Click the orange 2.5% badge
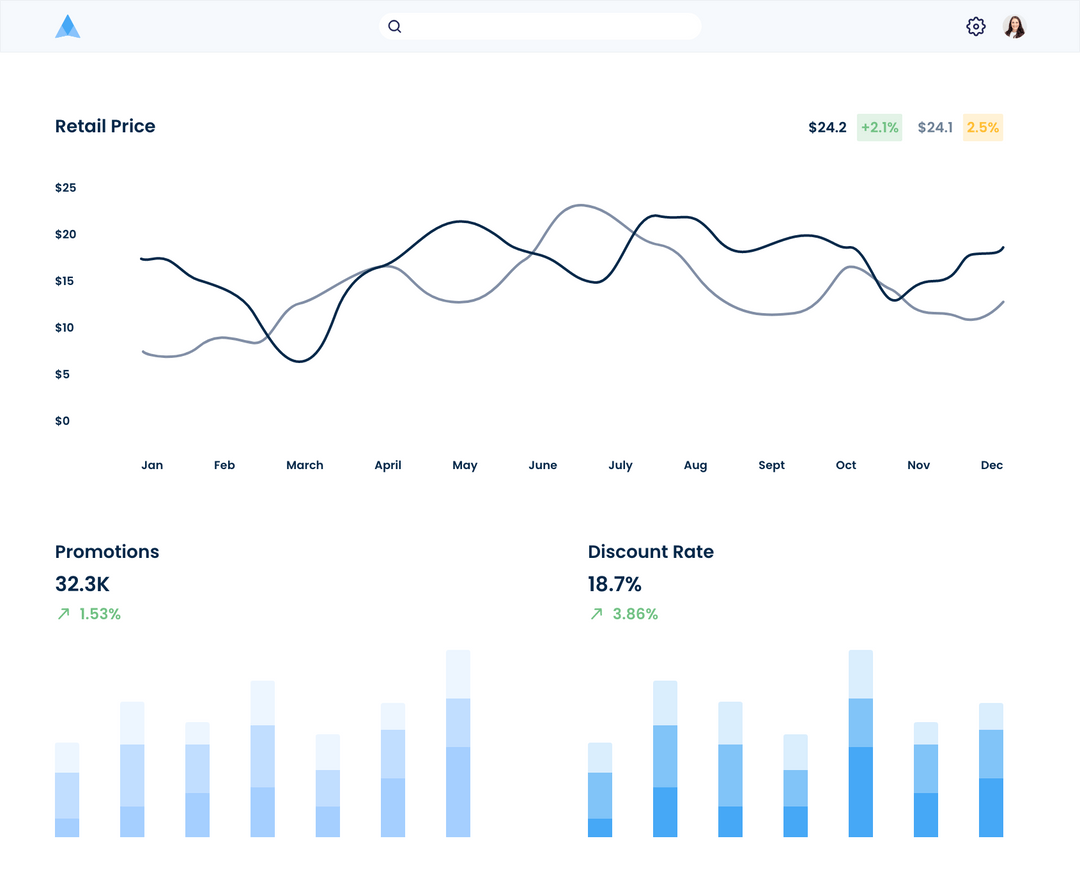Screen dimensions: 1080x896 tap(982, 127)
